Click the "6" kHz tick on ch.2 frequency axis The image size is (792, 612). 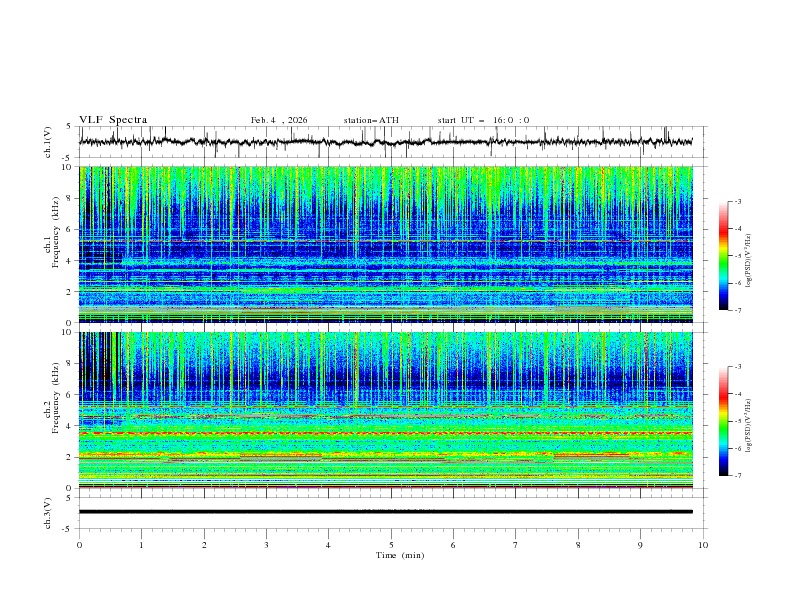pyautogui.click(x=70, y=395)
